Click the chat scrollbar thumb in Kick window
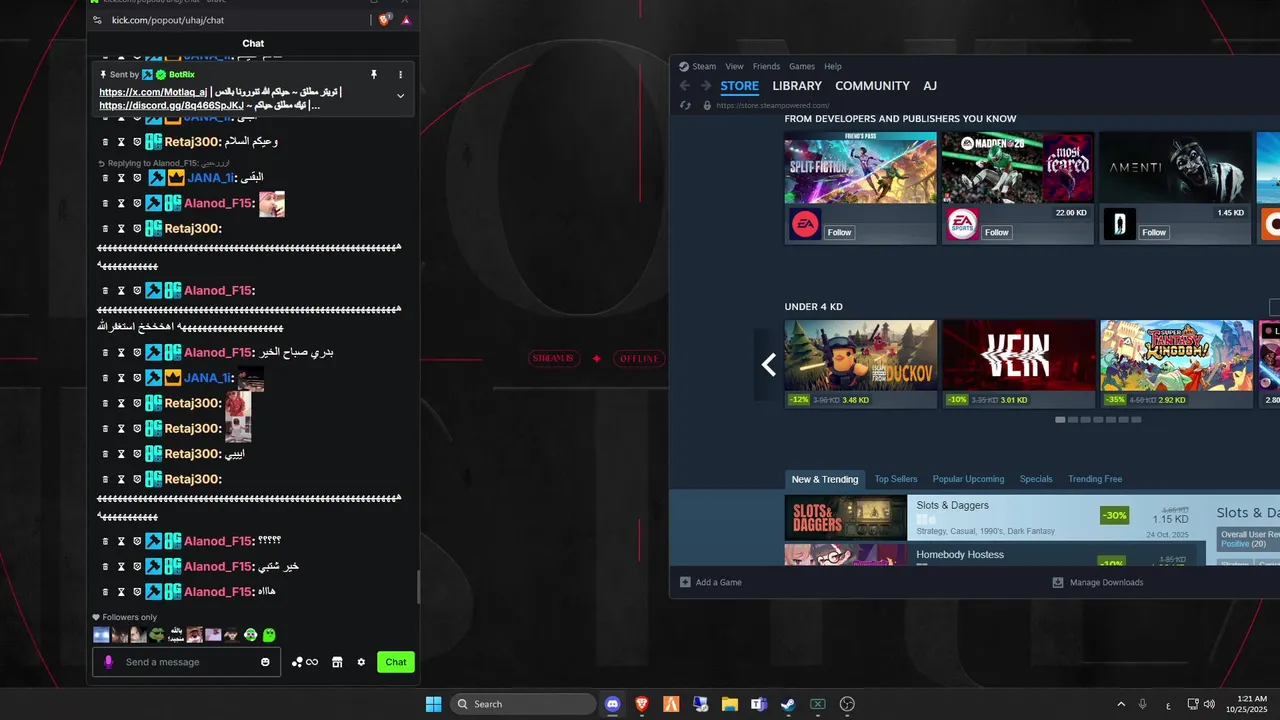The height and width of the screenshot is (720, 1280). (418, 587)
